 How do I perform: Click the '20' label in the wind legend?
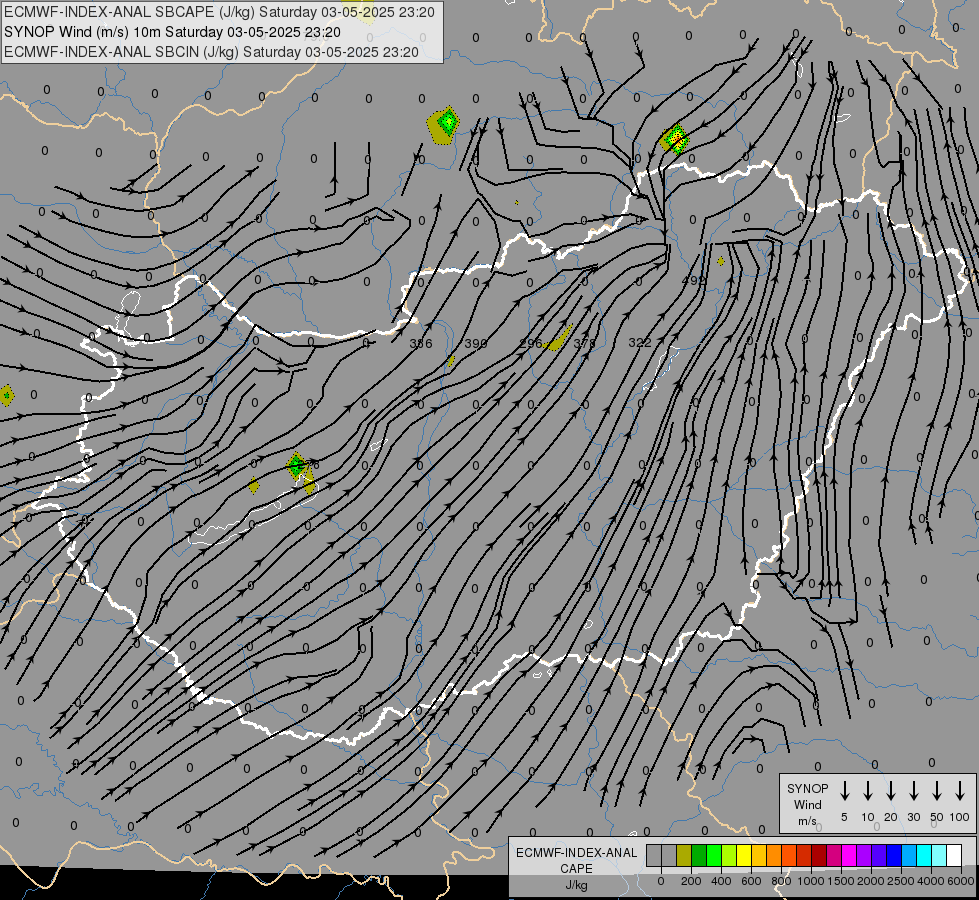(x=891, y=817)
